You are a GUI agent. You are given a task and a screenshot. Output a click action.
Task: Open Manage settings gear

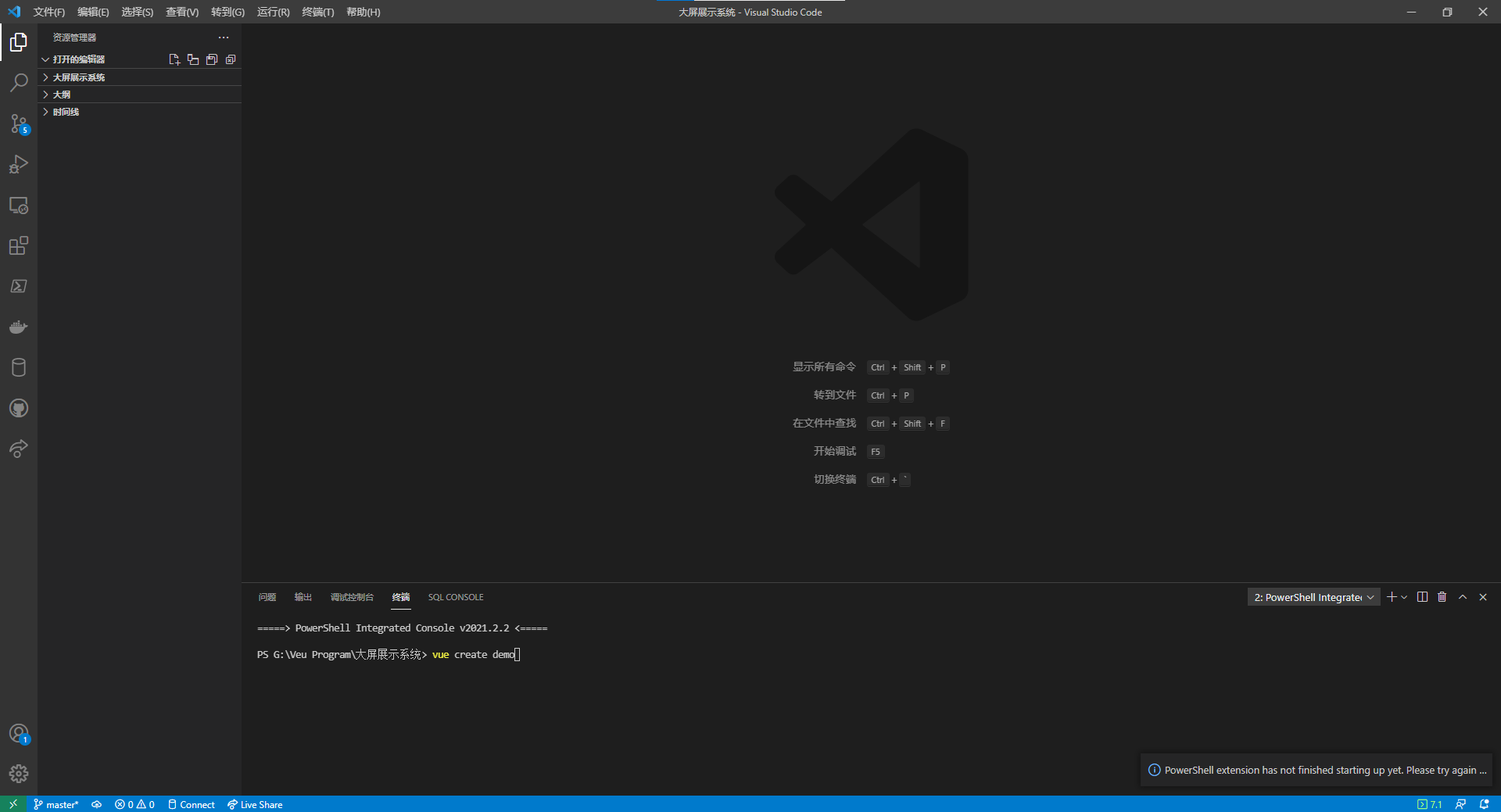(19, 774)
